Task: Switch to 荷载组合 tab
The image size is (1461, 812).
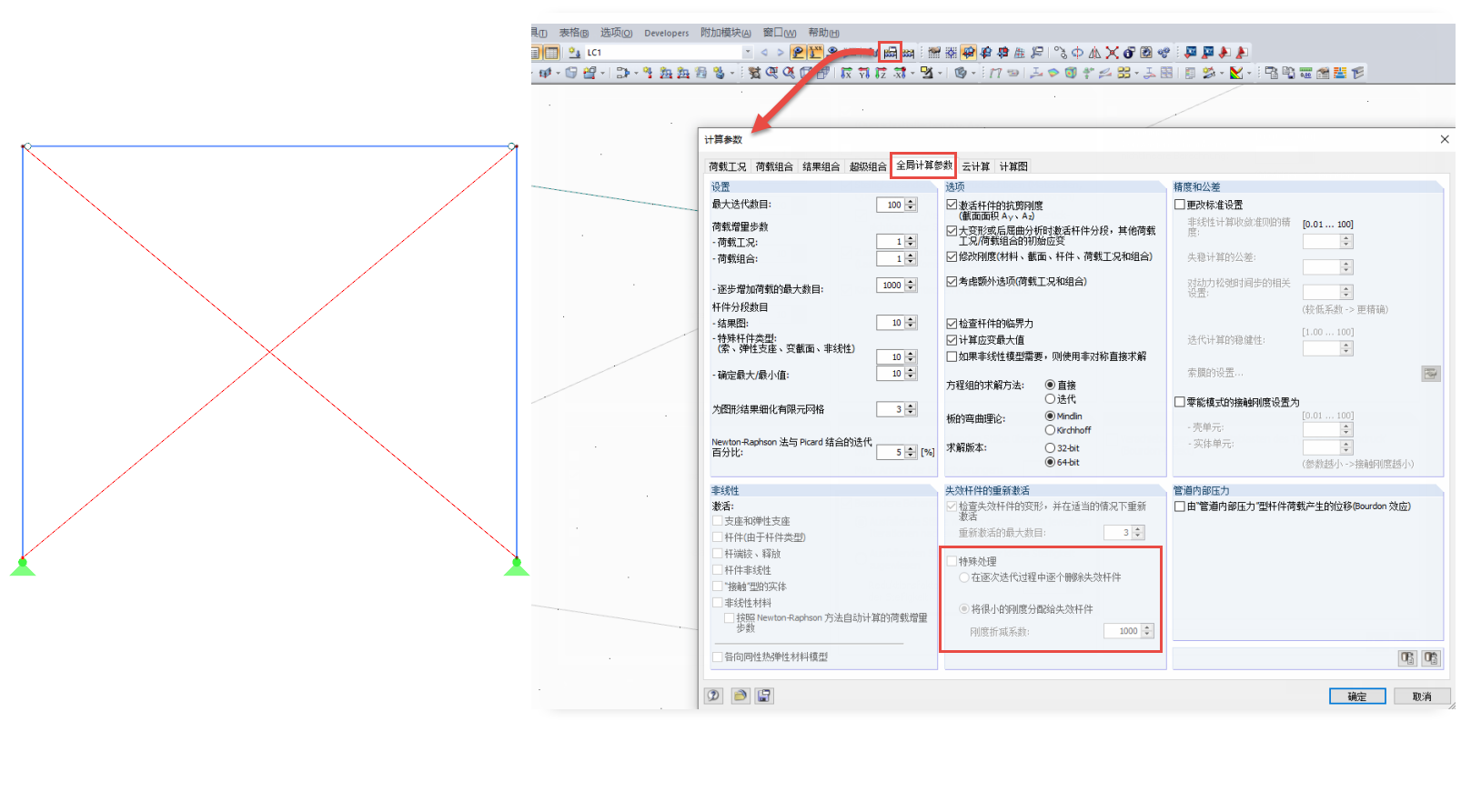Action: tap(773, 166)
